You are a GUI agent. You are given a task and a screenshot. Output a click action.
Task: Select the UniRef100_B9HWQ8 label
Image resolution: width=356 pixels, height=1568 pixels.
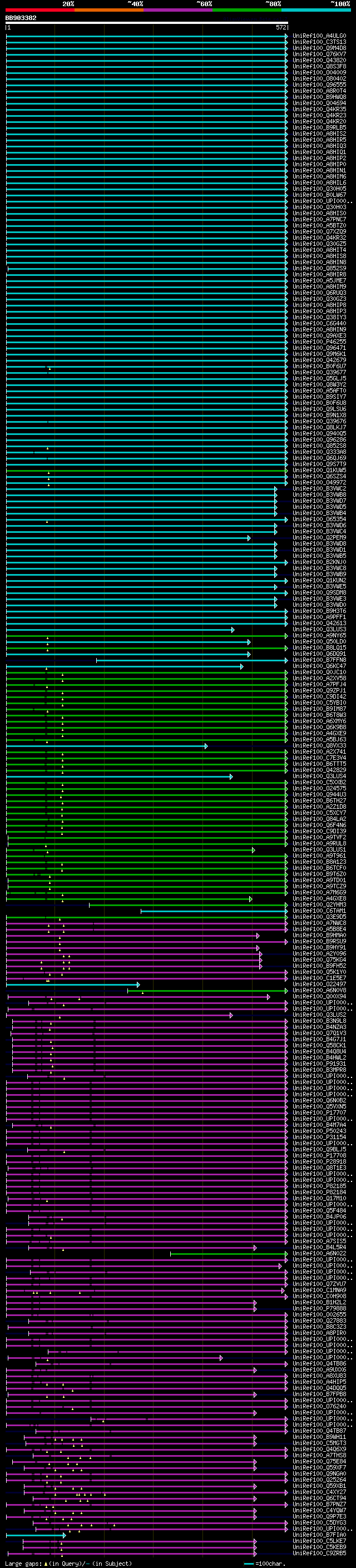(x=319, y=97)
